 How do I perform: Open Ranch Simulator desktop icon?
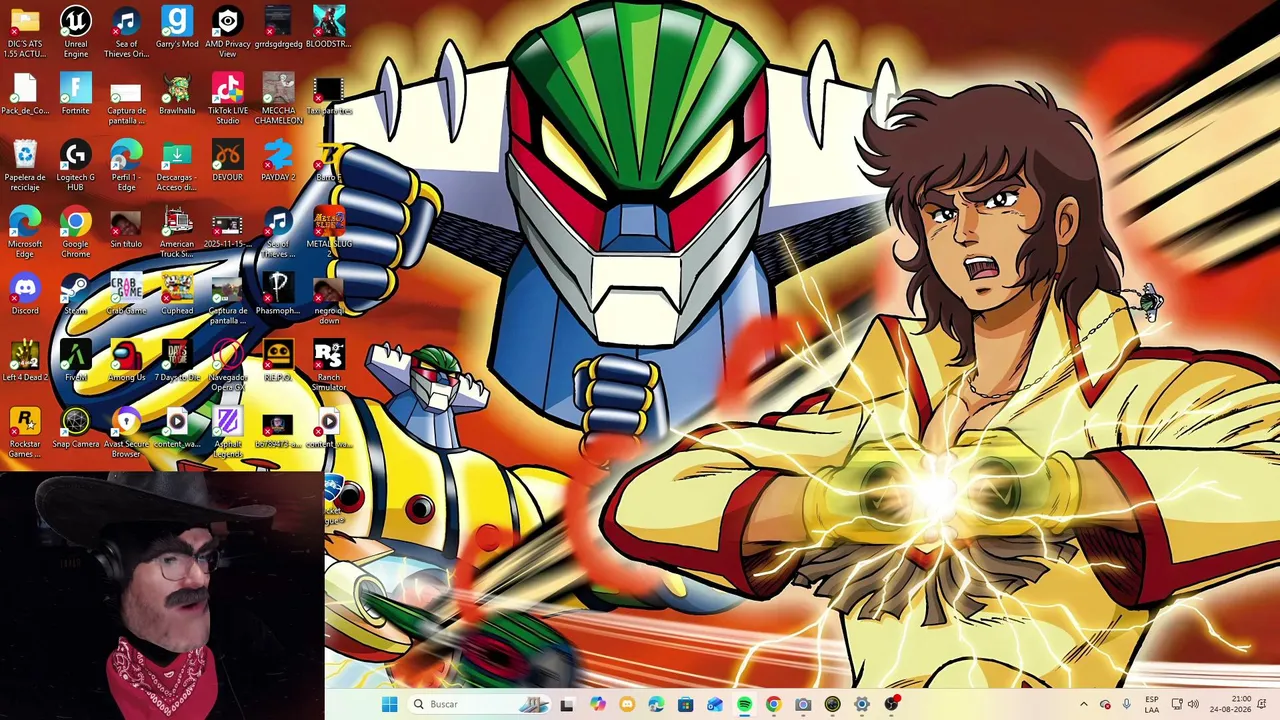328,365
